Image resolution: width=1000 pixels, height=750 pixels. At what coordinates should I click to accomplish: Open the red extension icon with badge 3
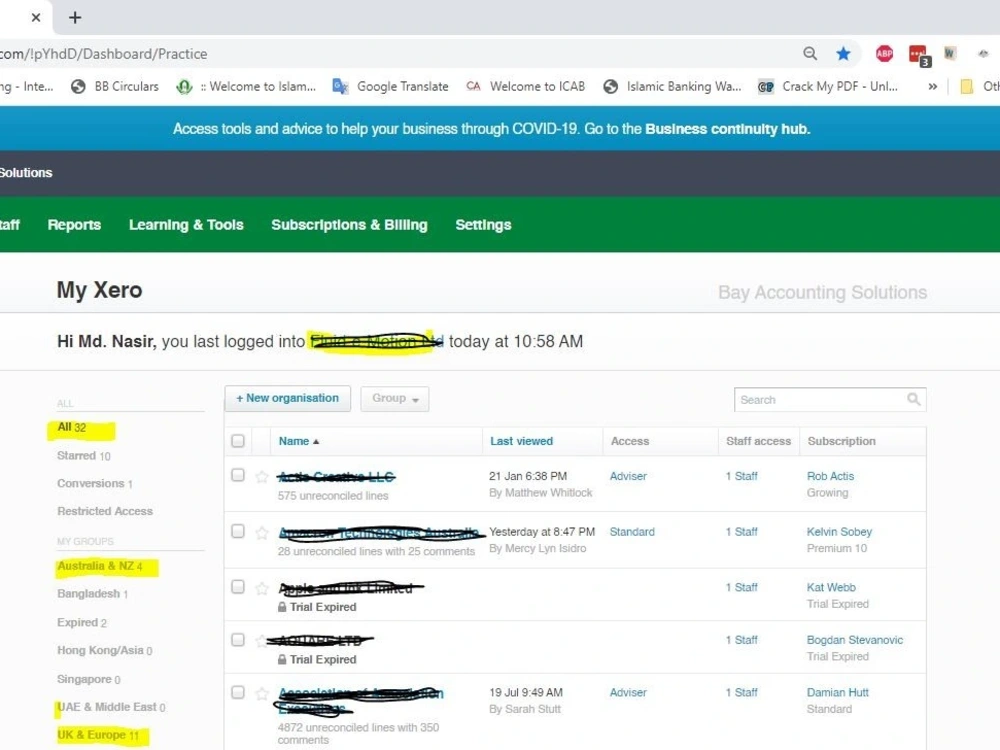click(x=919, y=55)
